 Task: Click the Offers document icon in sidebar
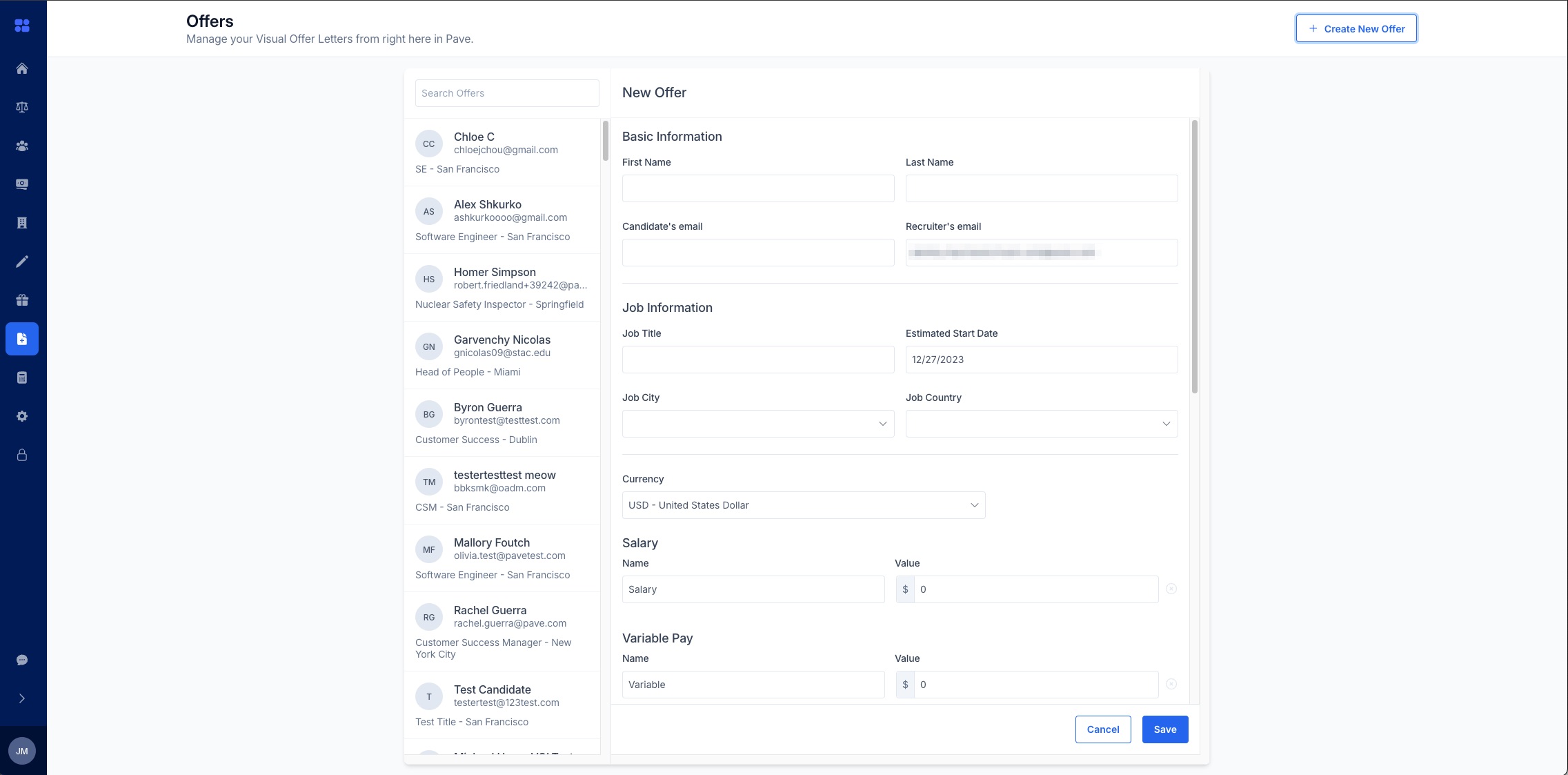point(22,338)
